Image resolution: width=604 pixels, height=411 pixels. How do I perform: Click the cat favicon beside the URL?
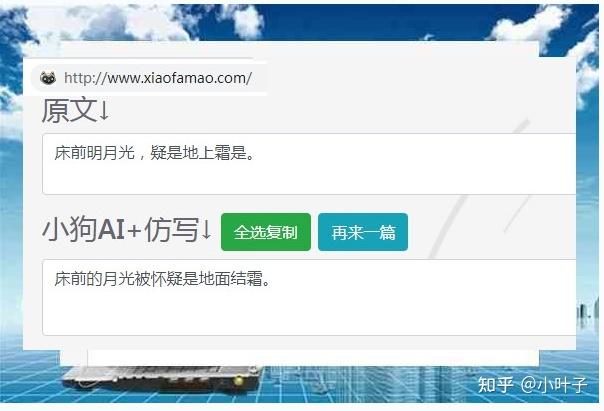tap(48, 78)
